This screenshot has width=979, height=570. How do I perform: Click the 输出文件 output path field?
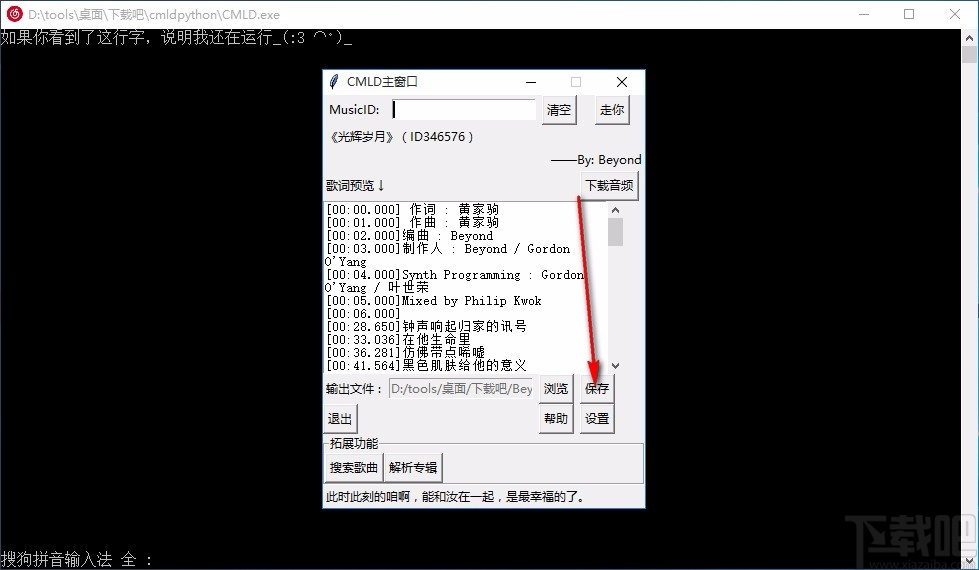pos(461,388)
